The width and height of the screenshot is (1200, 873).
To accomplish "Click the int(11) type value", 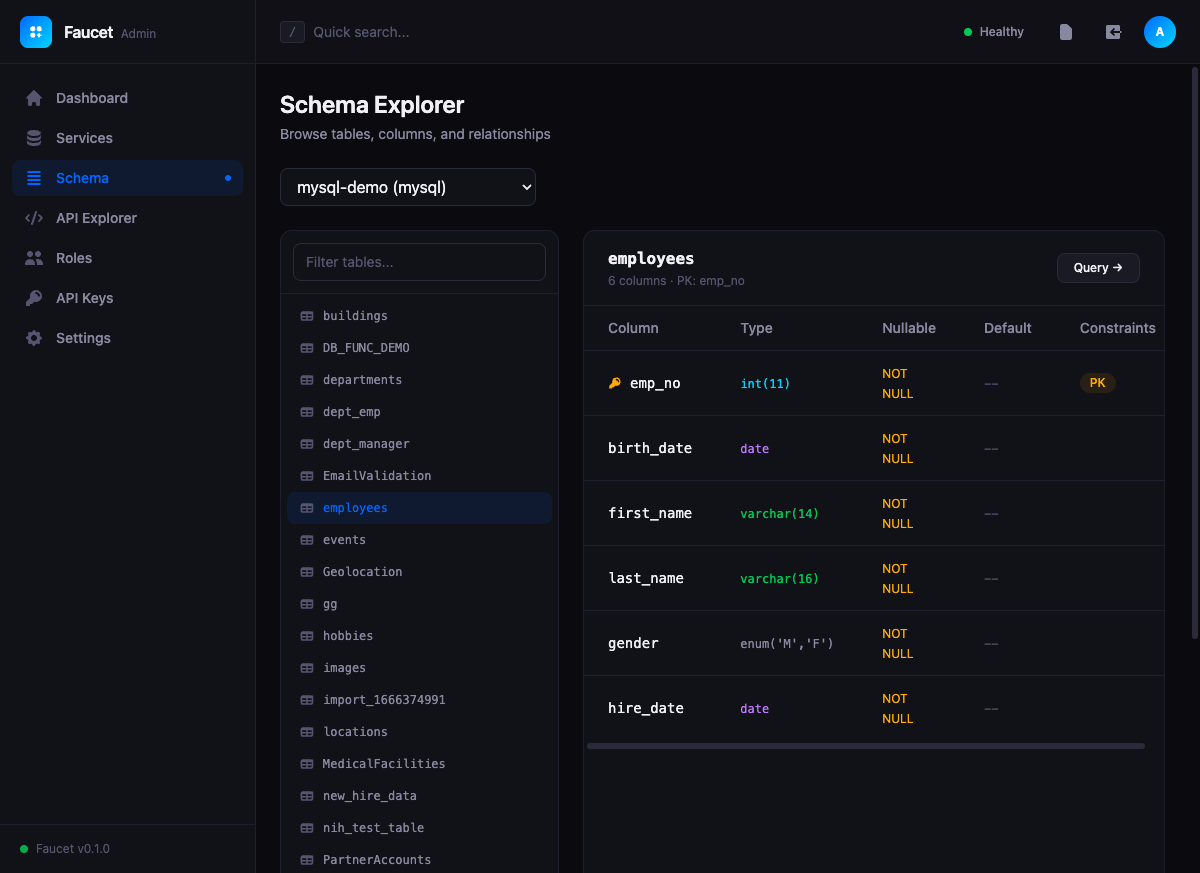I will tap(765, 383).
